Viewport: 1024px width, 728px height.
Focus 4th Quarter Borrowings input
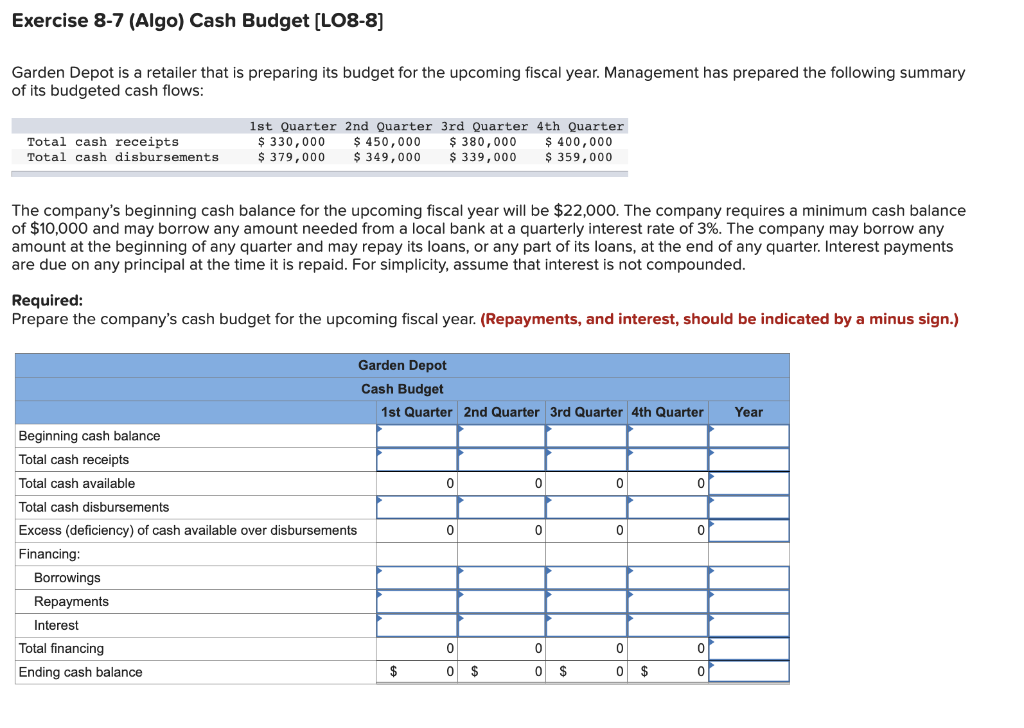pos(667,578)
